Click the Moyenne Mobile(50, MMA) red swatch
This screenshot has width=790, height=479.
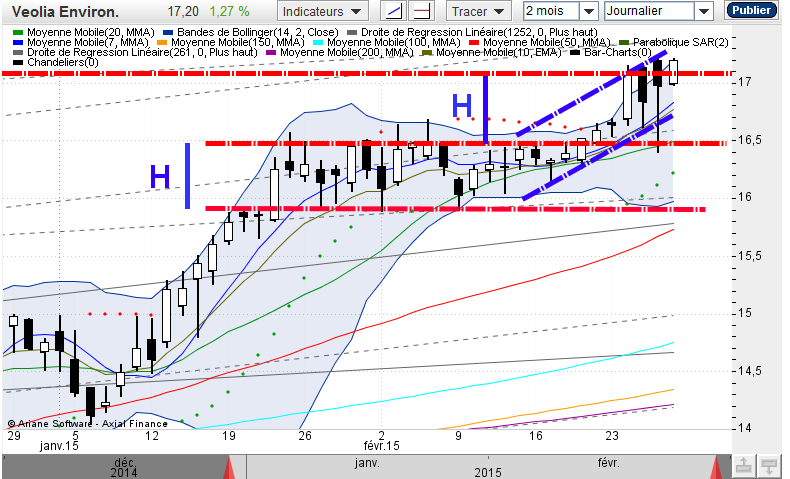(474, 43)
